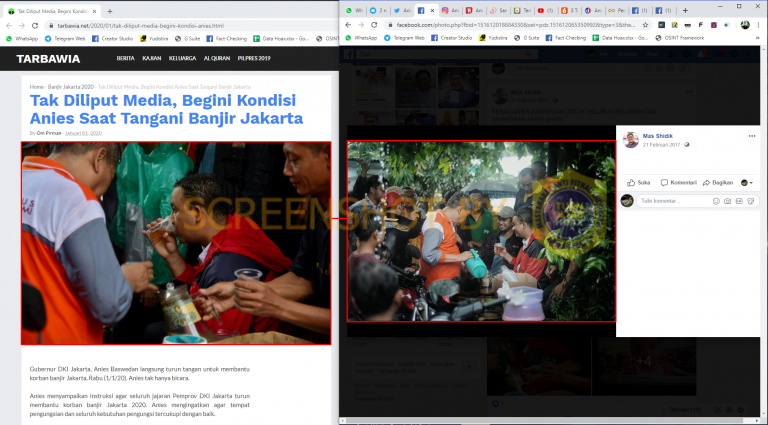Click the TARBAWIA site logo
The image size is (768, 425).
[x=48, y=59]
